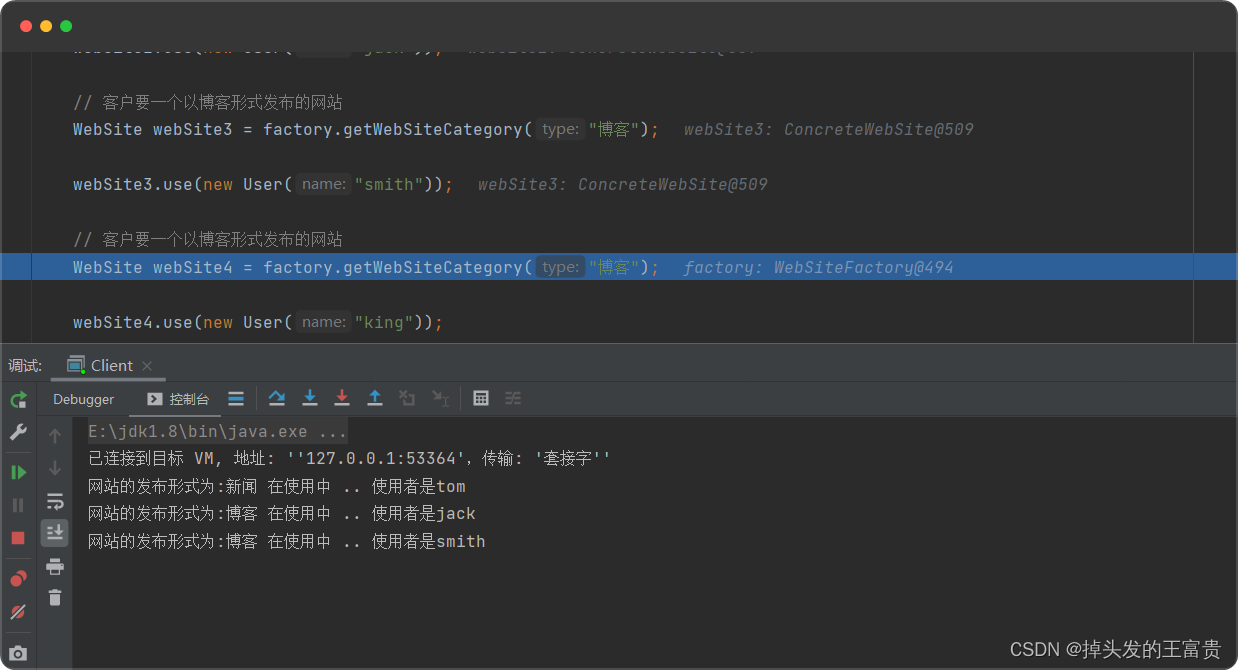Click inline hint ConcreteWebSite@509 after webSite3 declaration
Viewport: 1238px width, 670px height.
click(x=828, y=129)
